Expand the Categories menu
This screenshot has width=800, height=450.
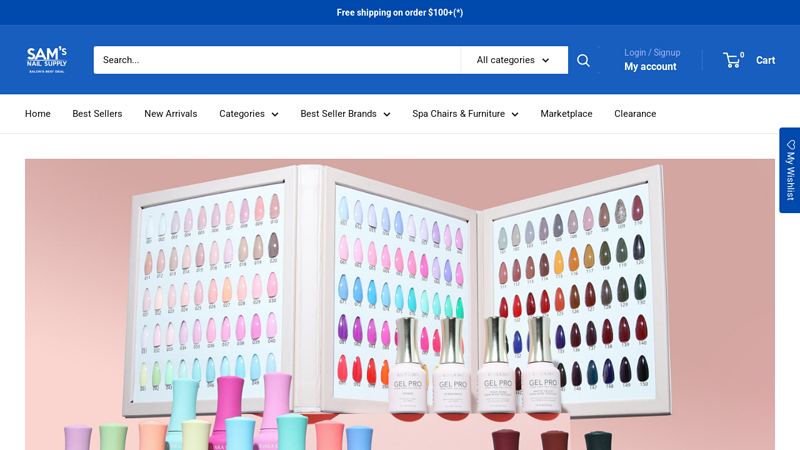point(248,114)
